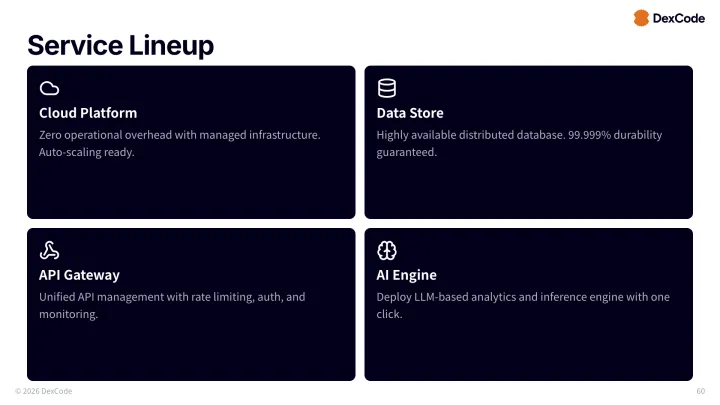Viewport: 720px width, 405px height.
Task: Click the API Gateway heading
Action: point(79,275)
